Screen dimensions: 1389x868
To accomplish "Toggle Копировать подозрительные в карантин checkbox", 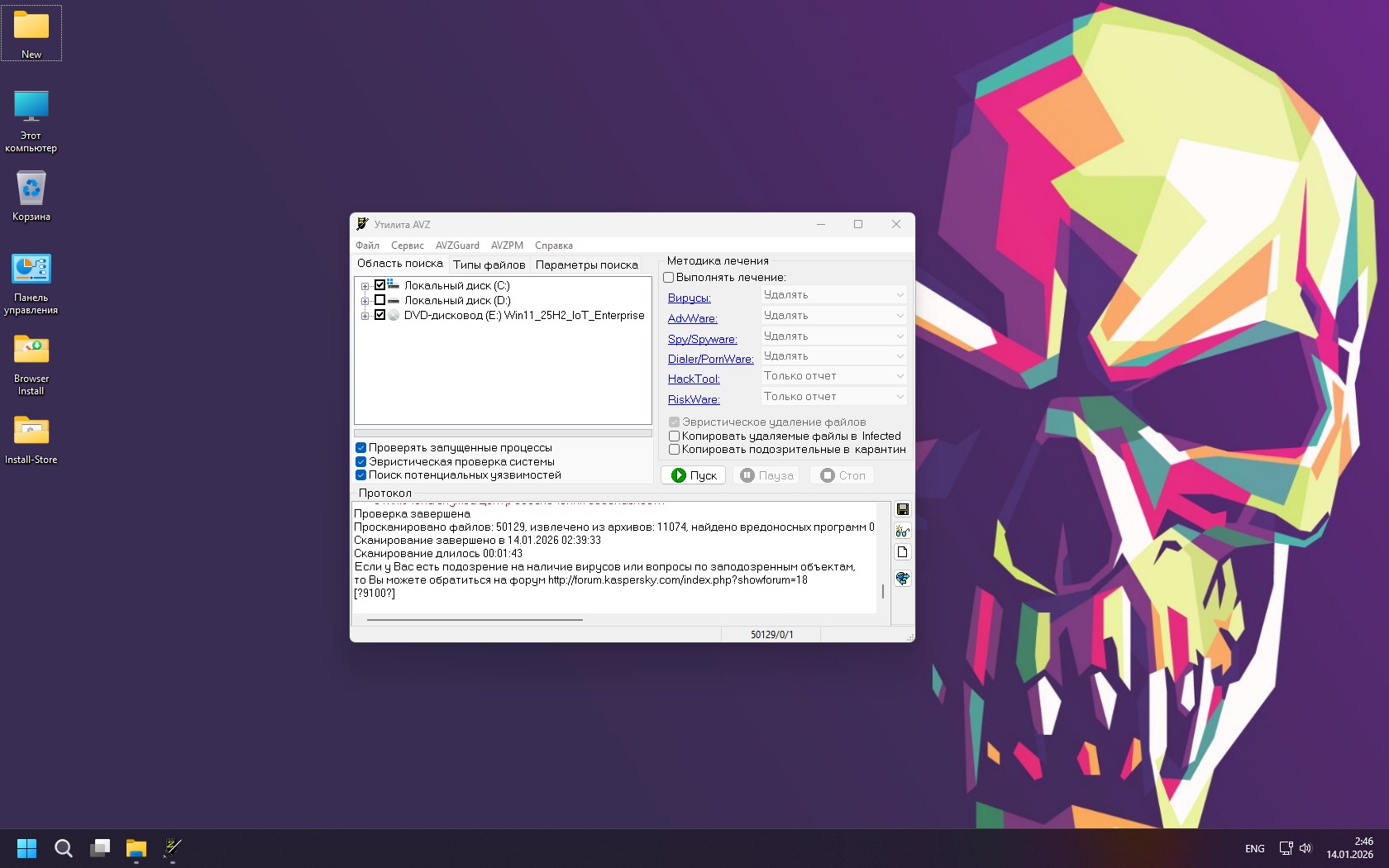I will coord(674,450).
